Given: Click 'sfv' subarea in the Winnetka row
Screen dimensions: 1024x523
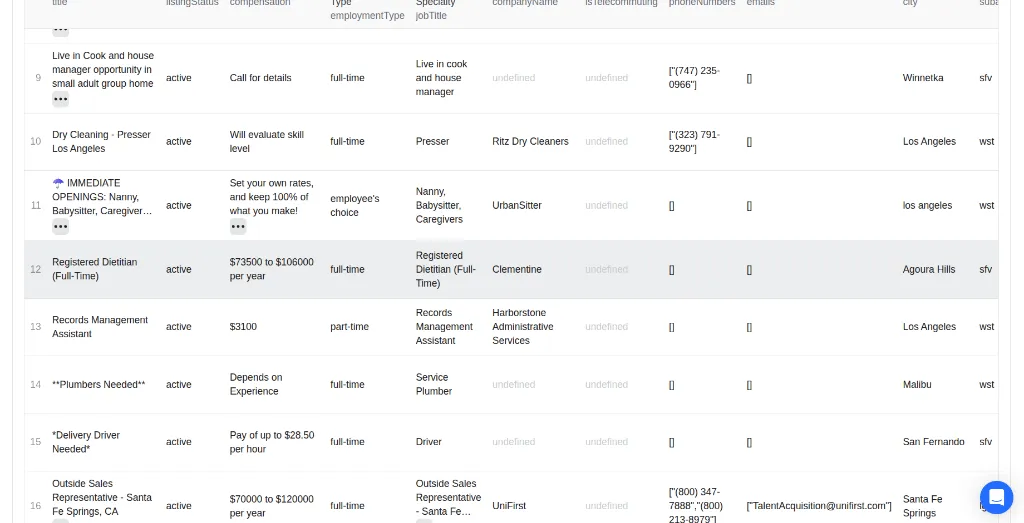Looking at the screenshot, I should (985, 78).
